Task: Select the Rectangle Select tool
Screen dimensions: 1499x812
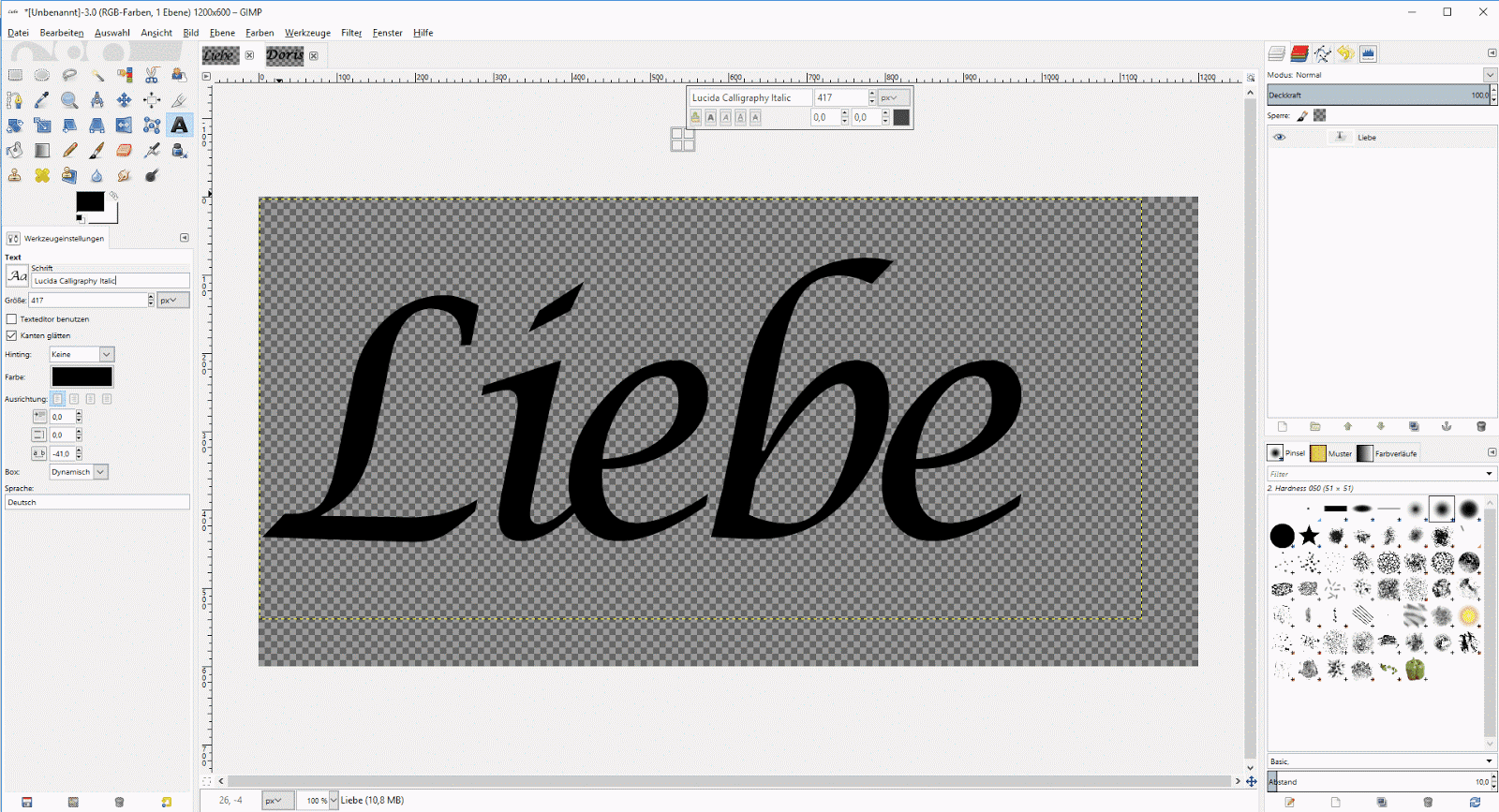Action: click(15, 75)
